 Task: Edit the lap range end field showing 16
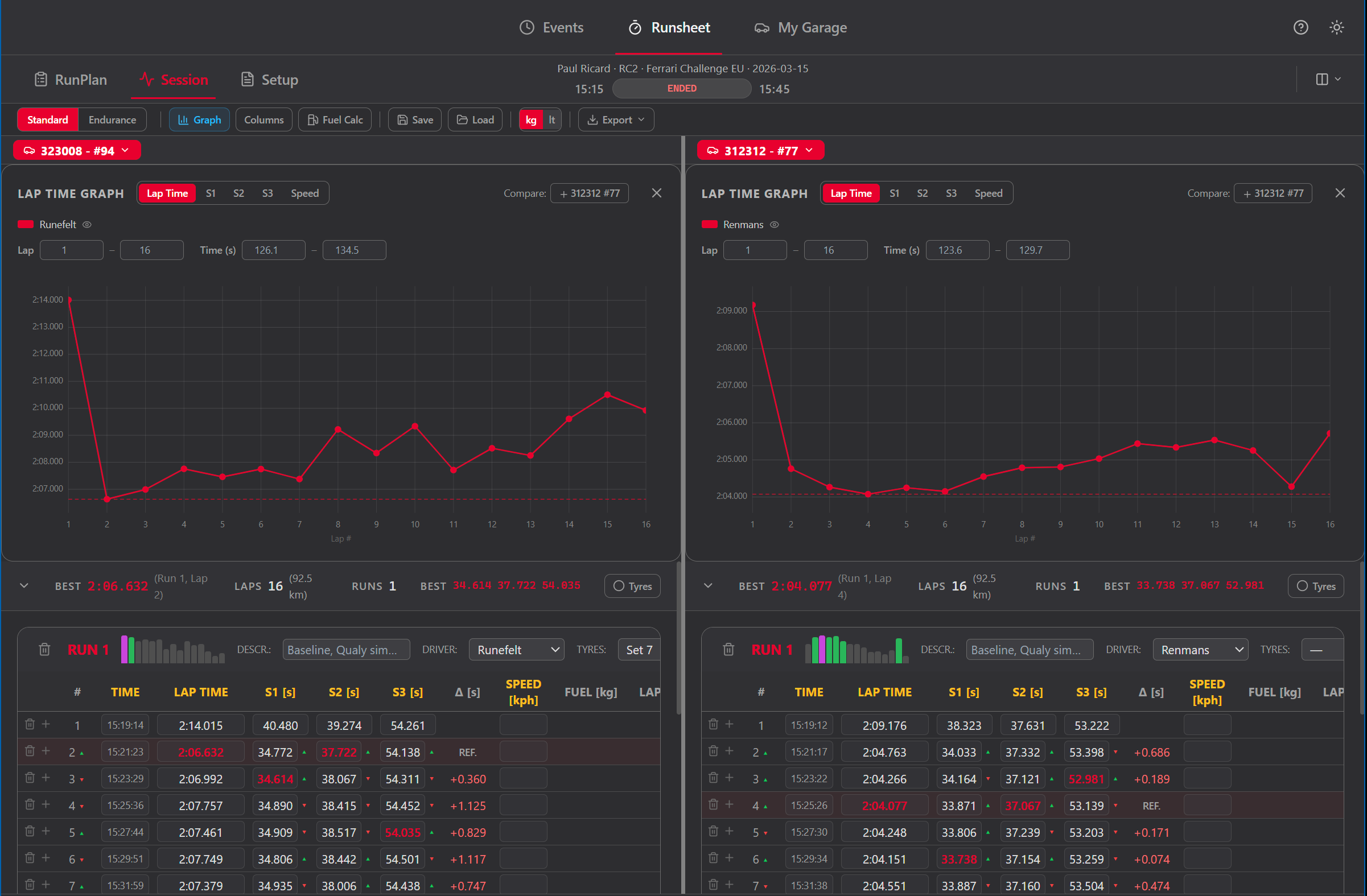click(151, 250)
